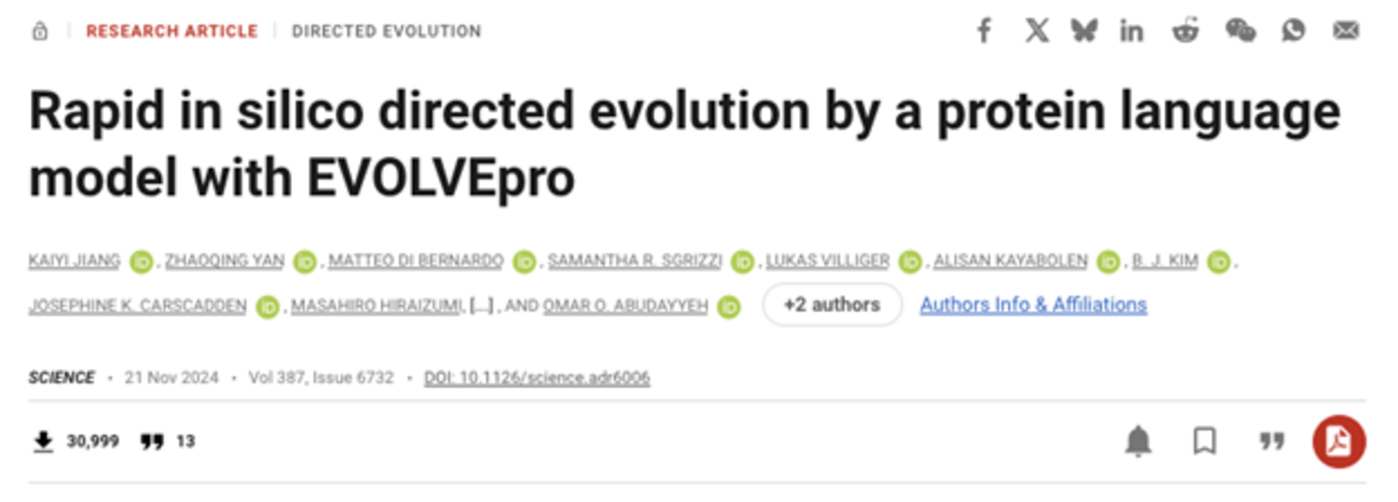Select the Research Article label
Viewport: 1398px width, 502px height.
click(172, 31)
